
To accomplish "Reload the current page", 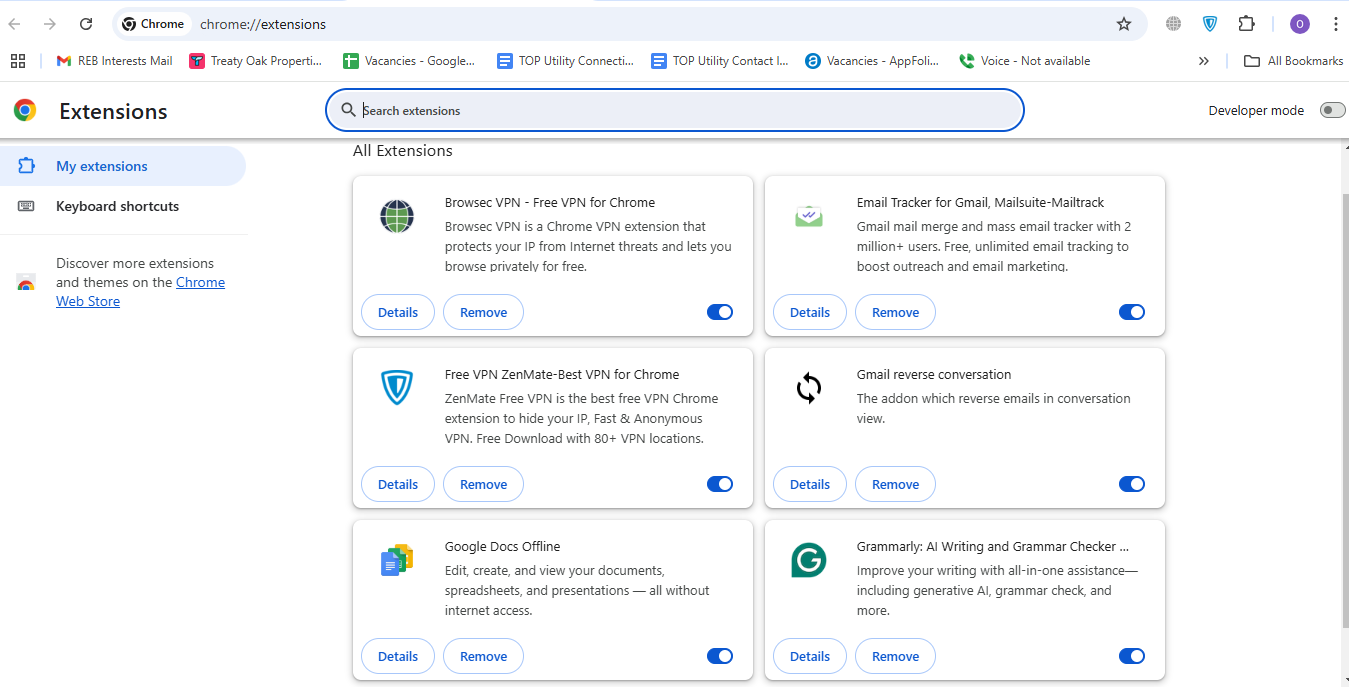I will (86, 24).
